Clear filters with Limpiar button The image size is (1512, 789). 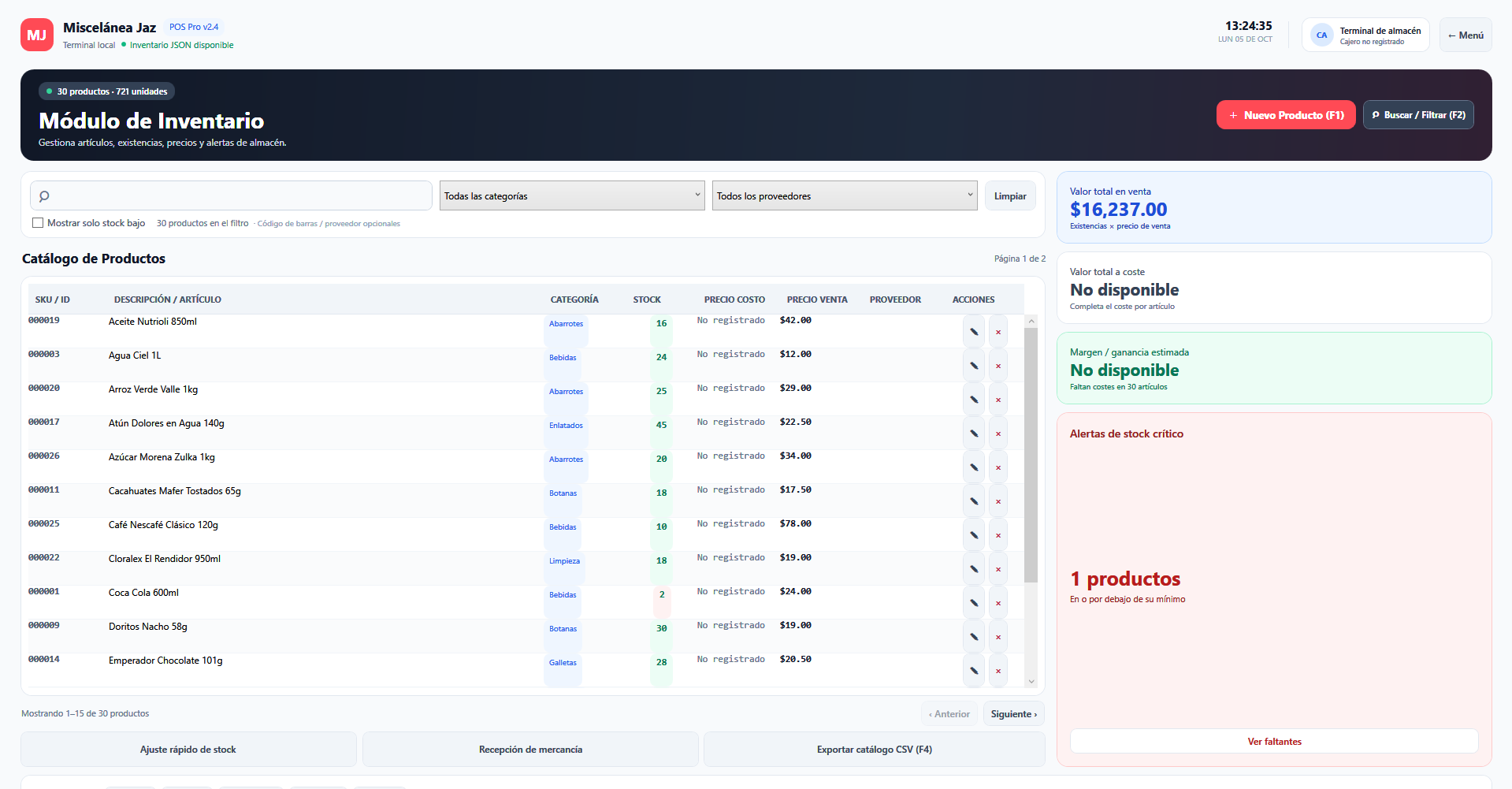[x=1010, y=195]
